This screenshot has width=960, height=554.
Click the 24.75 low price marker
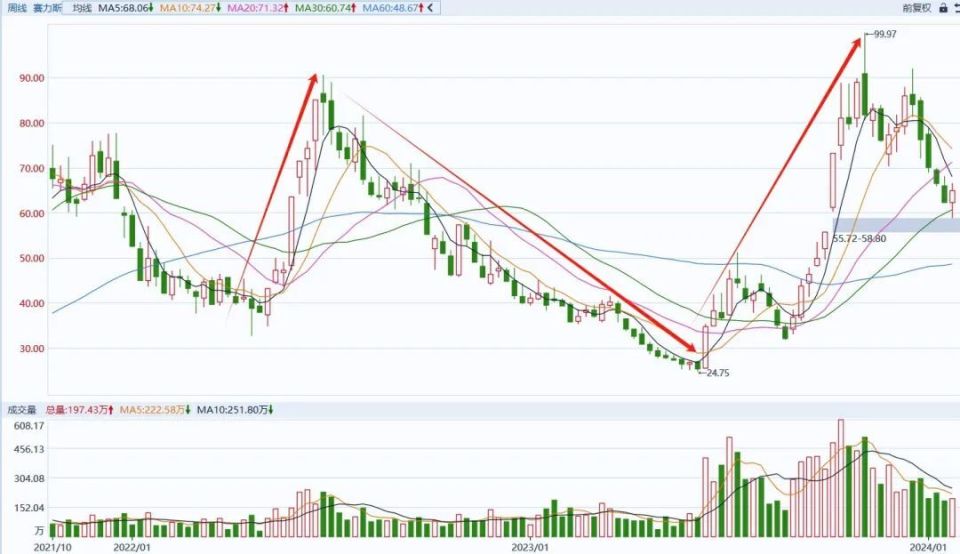click(714, 373)
